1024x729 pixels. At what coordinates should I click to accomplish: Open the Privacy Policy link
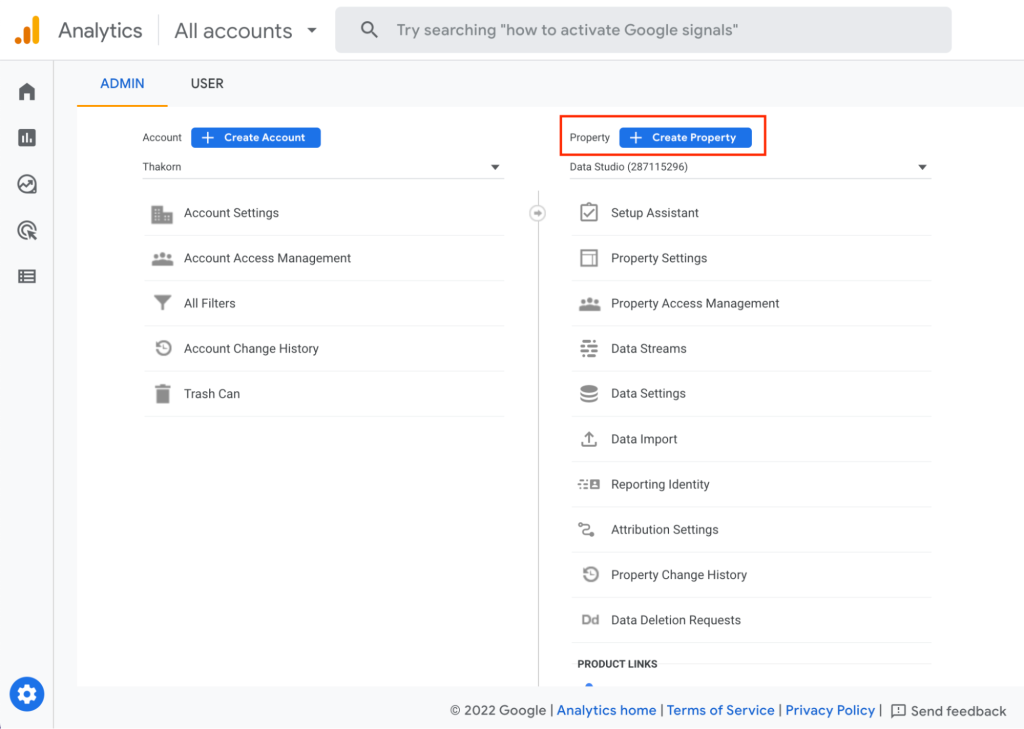(830, 711)
